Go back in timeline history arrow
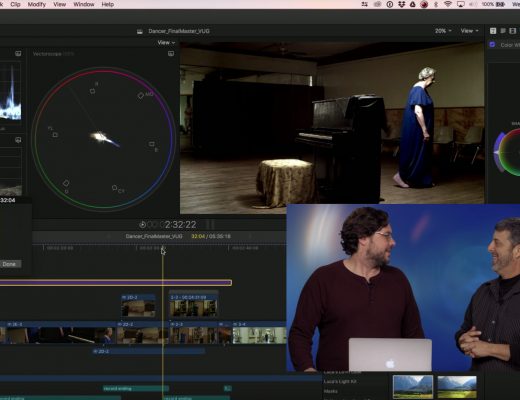520x400 pixels. tap(109, 236)
